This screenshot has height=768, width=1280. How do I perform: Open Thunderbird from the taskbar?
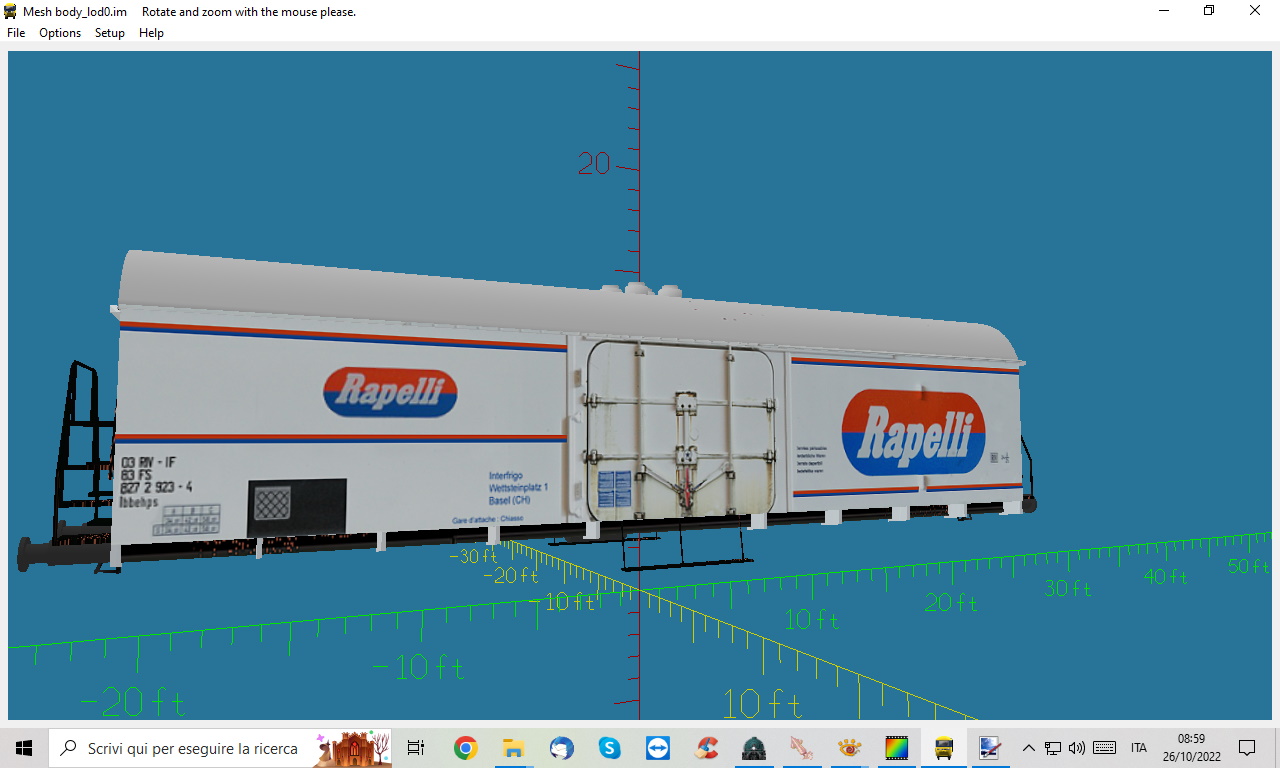561,747
